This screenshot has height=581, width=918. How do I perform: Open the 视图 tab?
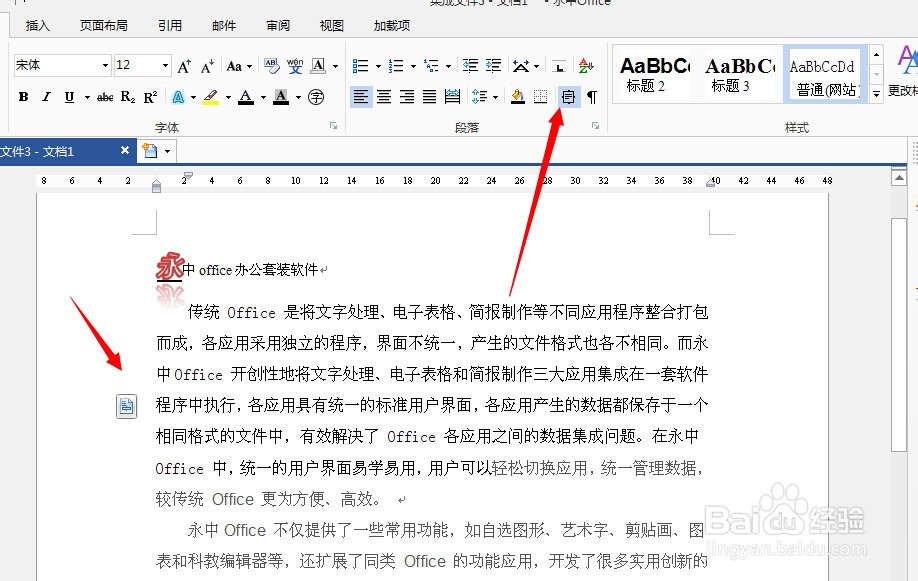pyautogui.click(x=331, y=26)
